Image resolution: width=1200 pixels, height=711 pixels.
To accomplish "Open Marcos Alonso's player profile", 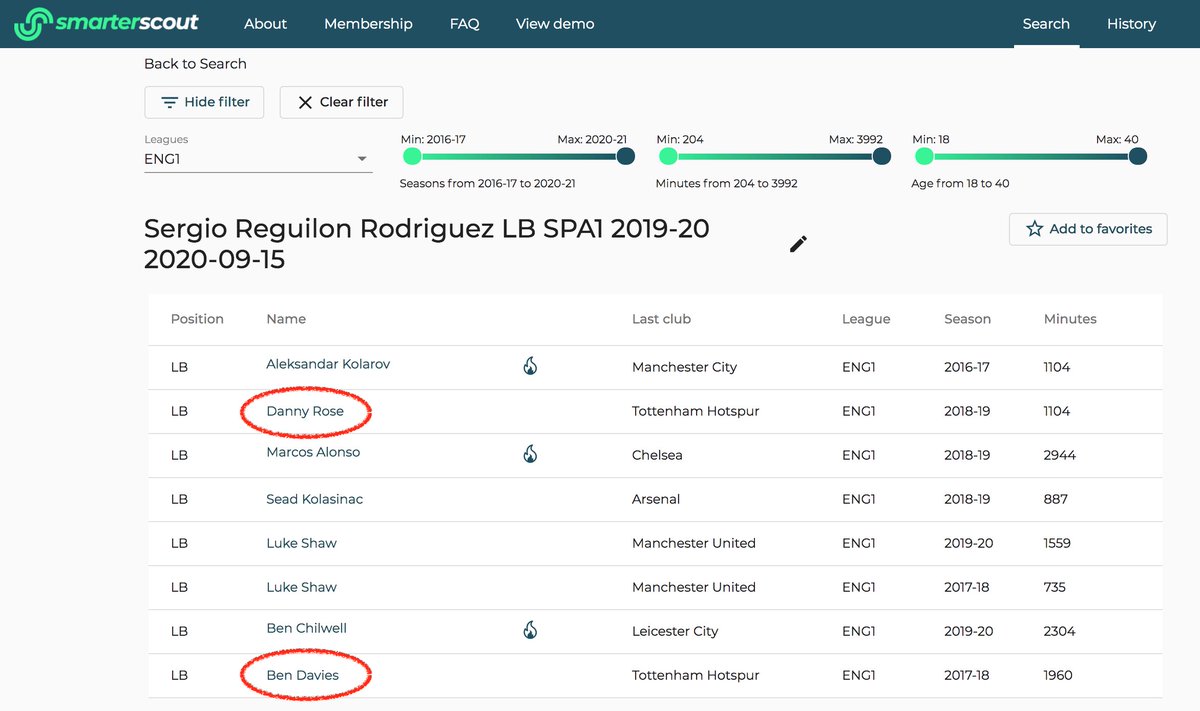I will (313, 452).
